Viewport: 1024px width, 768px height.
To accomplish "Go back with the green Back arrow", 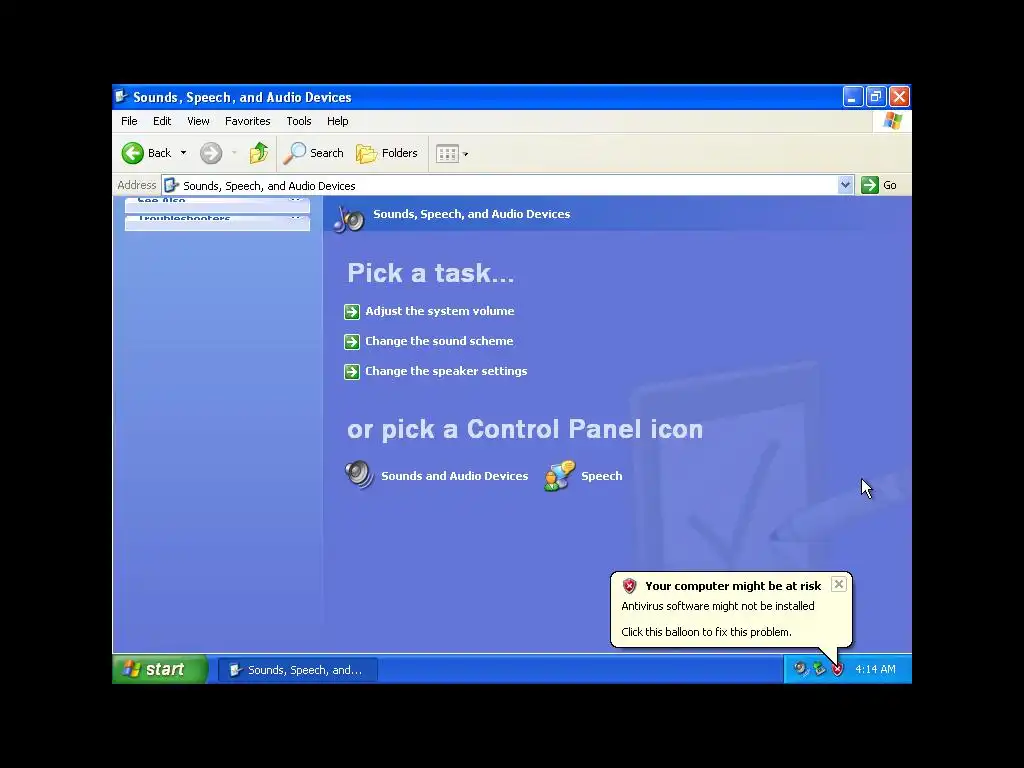I will pyautogui.click(x=133, y=153).
